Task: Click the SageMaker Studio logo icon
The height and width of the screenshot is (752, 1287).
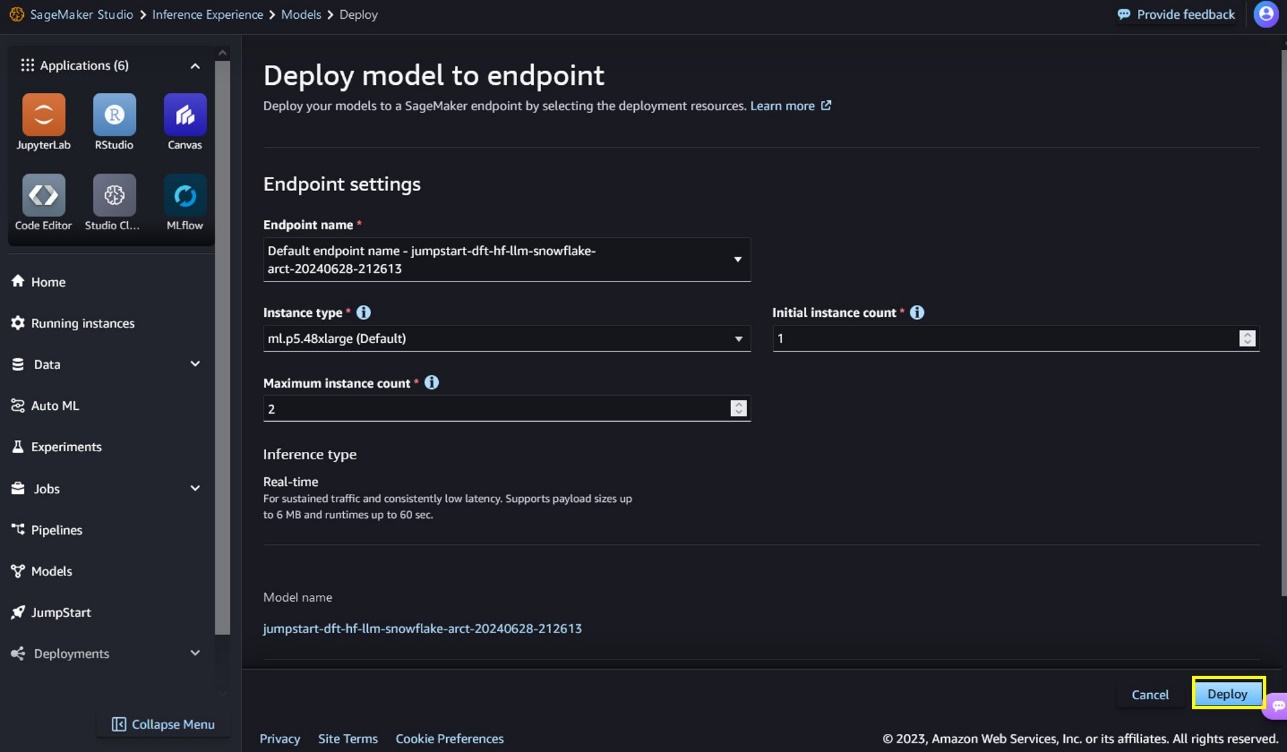Action: [18, 15]
